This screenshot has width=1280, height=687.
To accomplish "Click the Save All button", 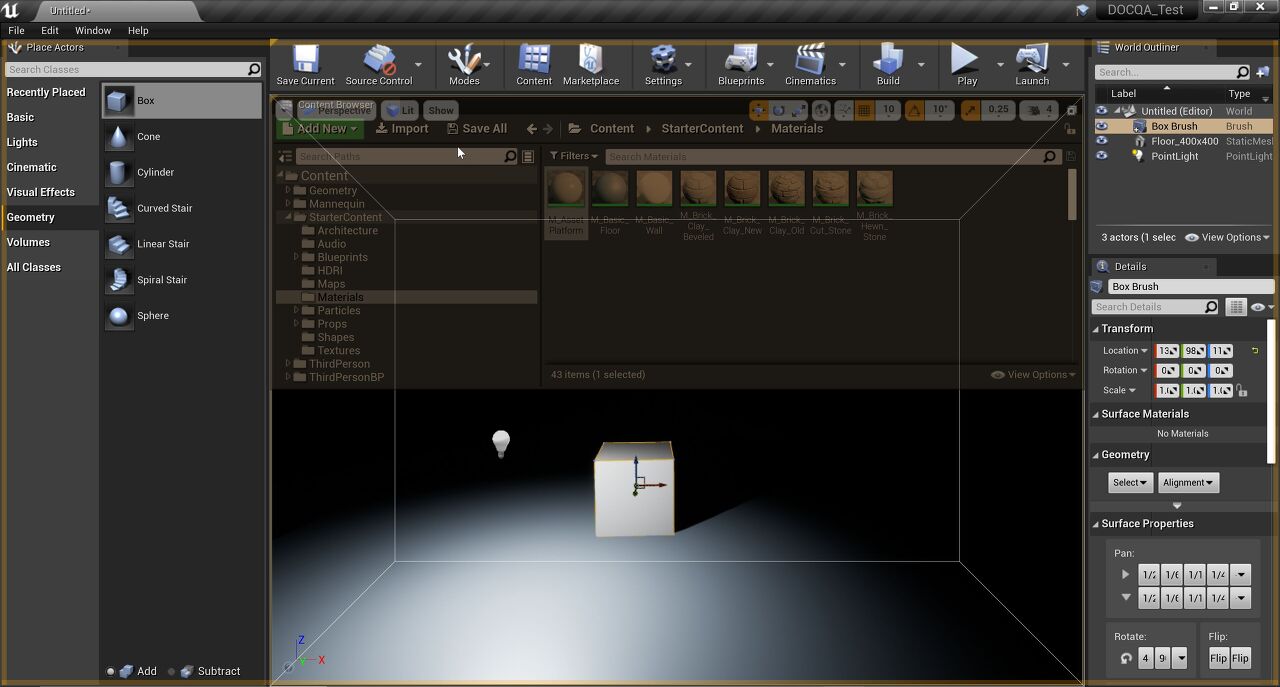I will [x=477, y=129].
